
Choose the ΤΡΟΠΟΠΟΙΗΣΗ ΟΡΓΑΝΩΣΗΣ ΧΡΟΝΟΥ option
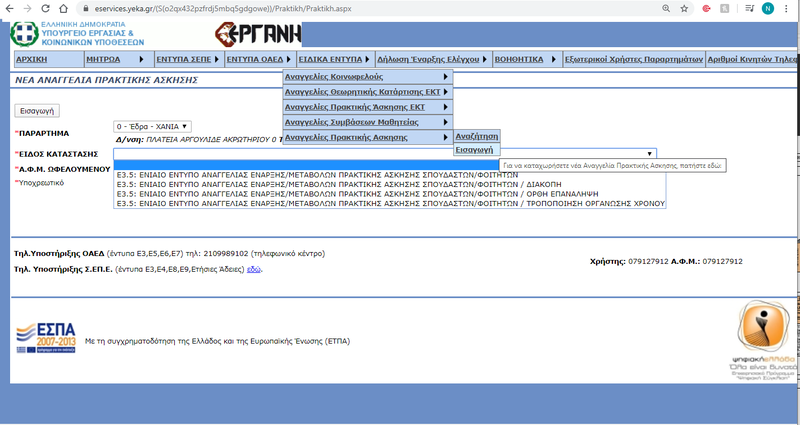click(x=391, y=204)
